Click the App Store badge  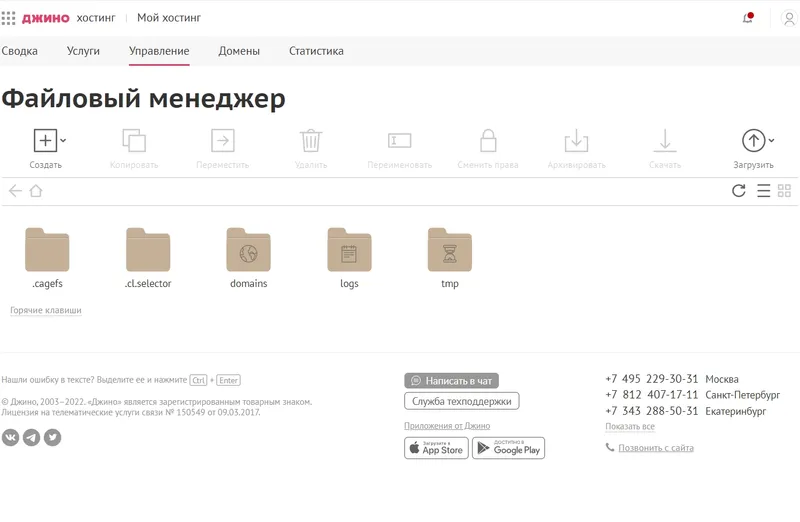coord(436,448)
